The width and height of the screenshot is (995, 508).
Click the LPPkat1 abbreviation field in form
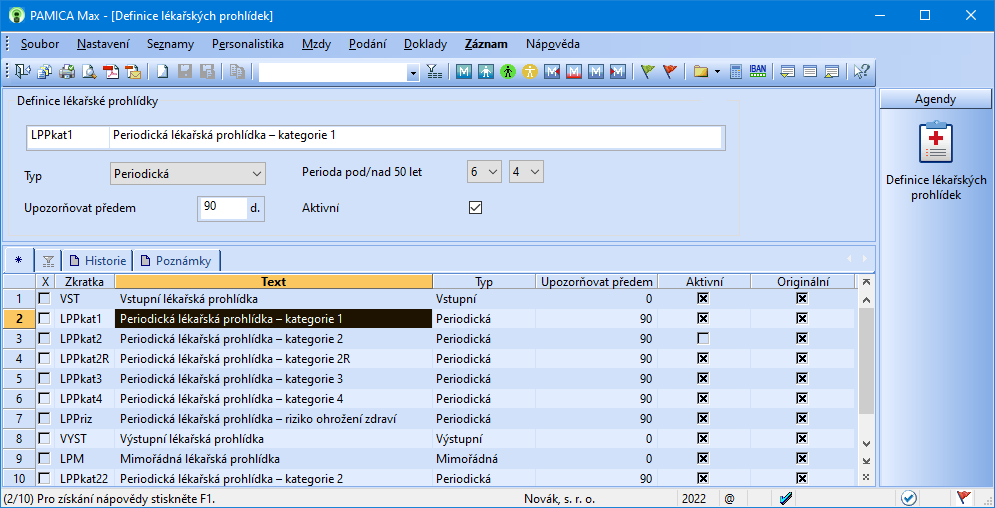[x=68, y=136]
